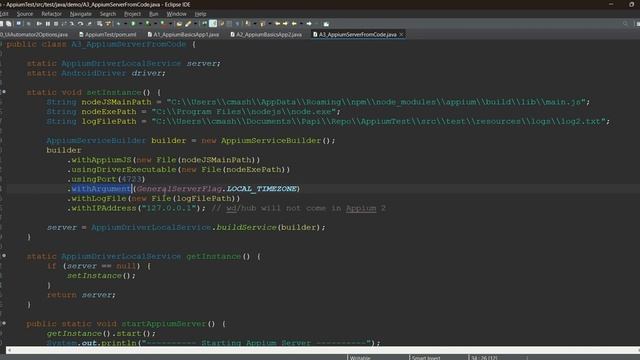Click the pencil-shaped Open Task toolbar icon
This screenshot has height=360, width=640.
(x=188, y=24)
